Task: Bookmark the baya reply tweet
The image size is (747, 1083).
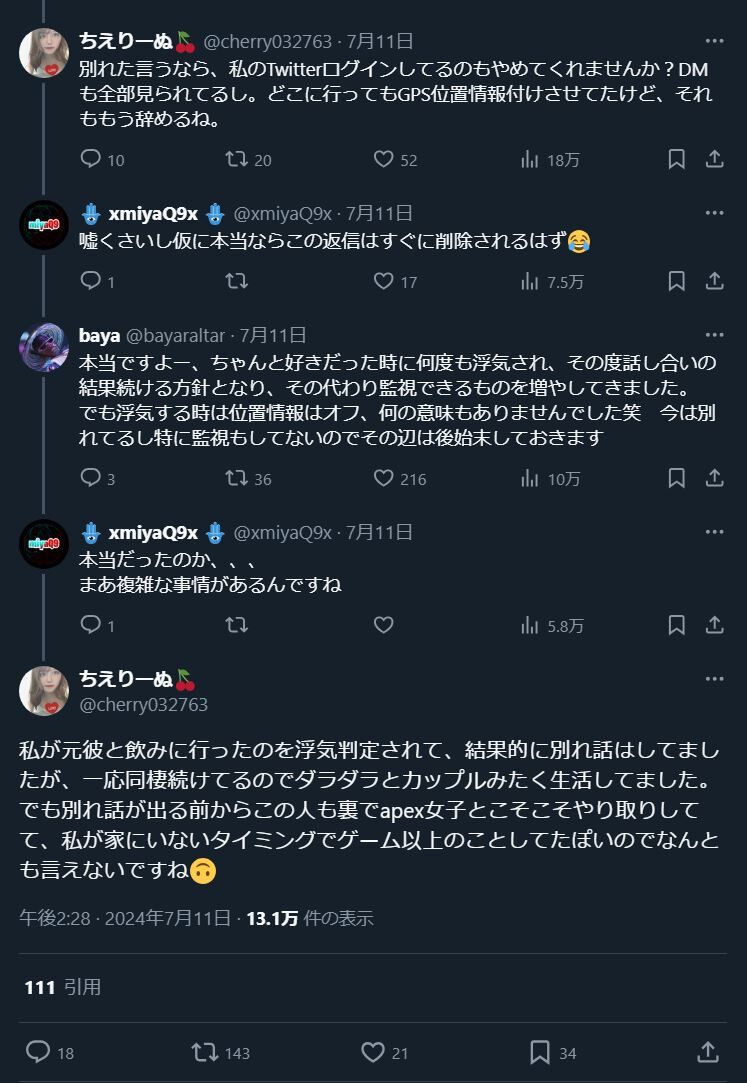Action: click(x=677, y=478)
